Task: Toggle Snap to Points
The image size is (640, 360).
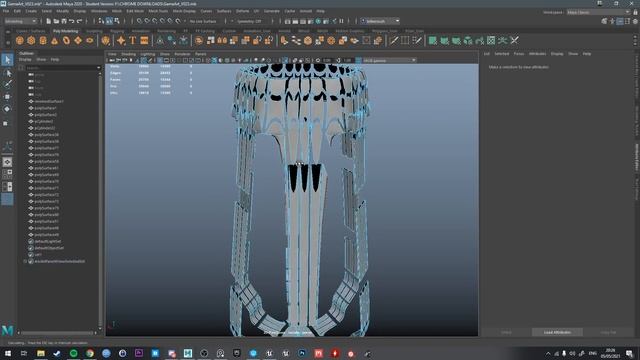Action: [155, 21]
